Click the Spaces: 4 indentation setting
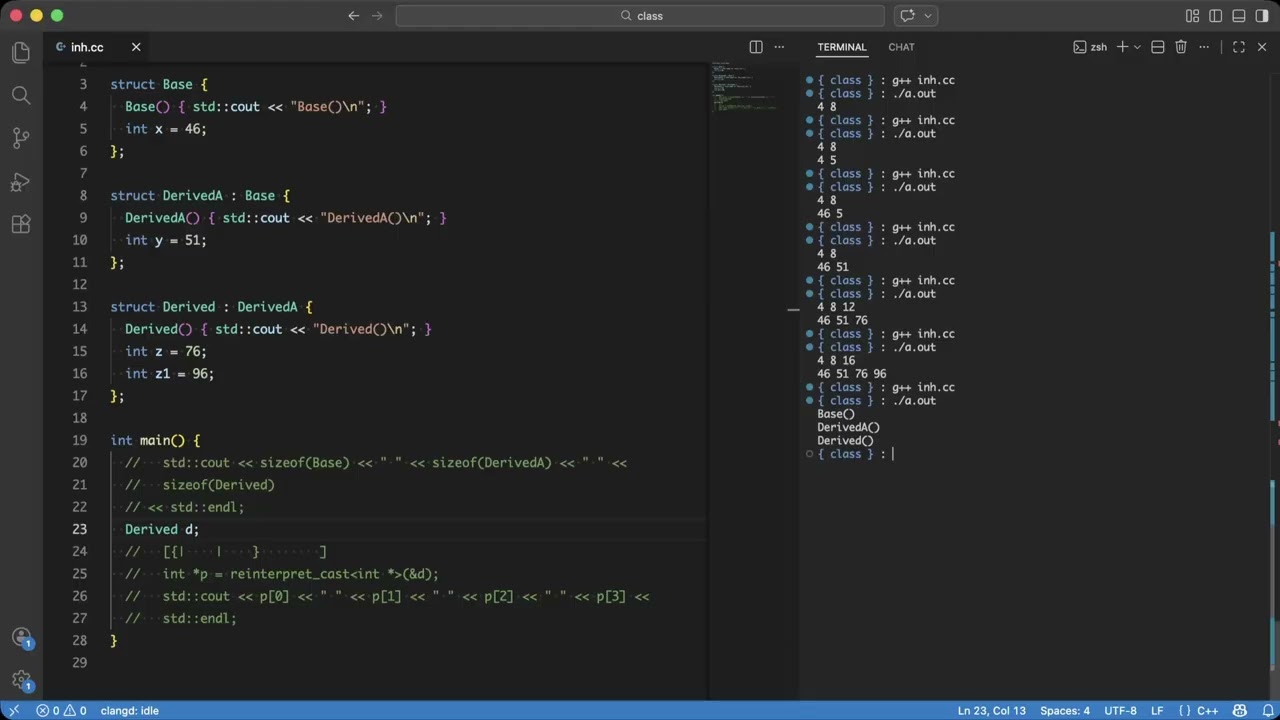This screenshot has width=1280, height=720. click(x=1065, y=711)
